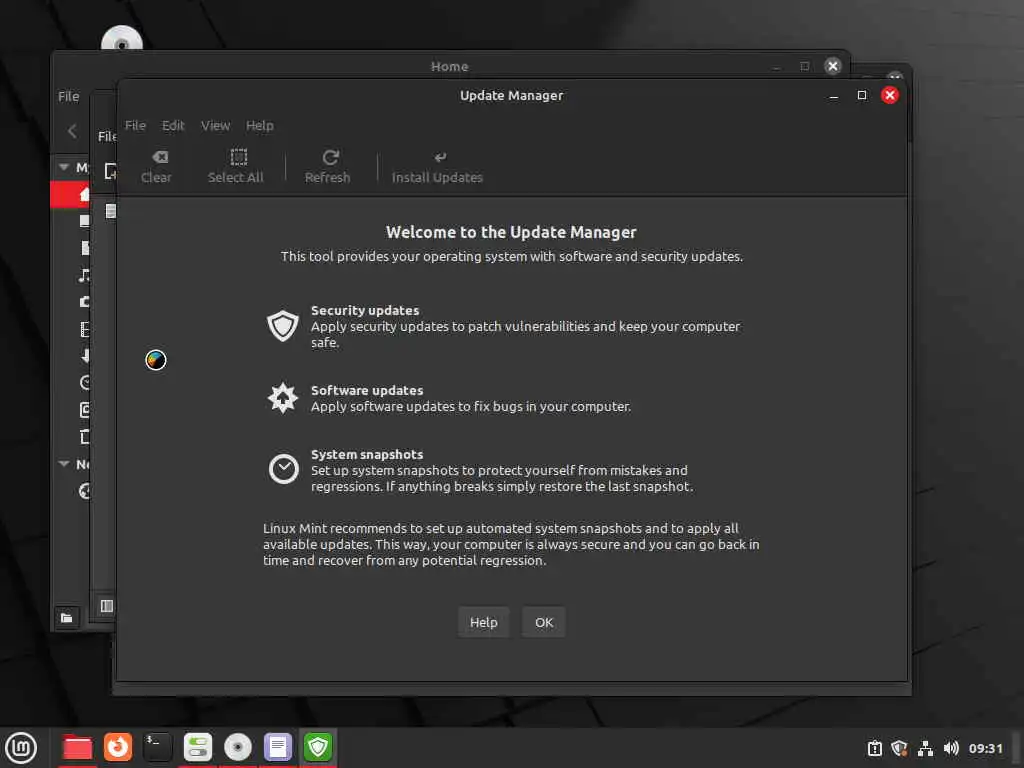This screenshot has width=1024, height=768.
Task: Open notifications tray icon
Action: click(874, 748)
